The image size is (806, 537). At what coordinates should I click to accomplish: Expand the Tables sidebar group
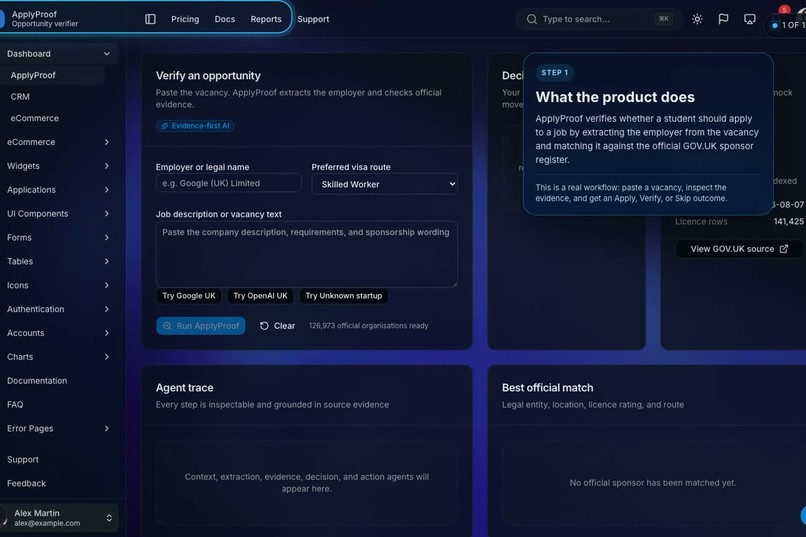pos(59,262)
